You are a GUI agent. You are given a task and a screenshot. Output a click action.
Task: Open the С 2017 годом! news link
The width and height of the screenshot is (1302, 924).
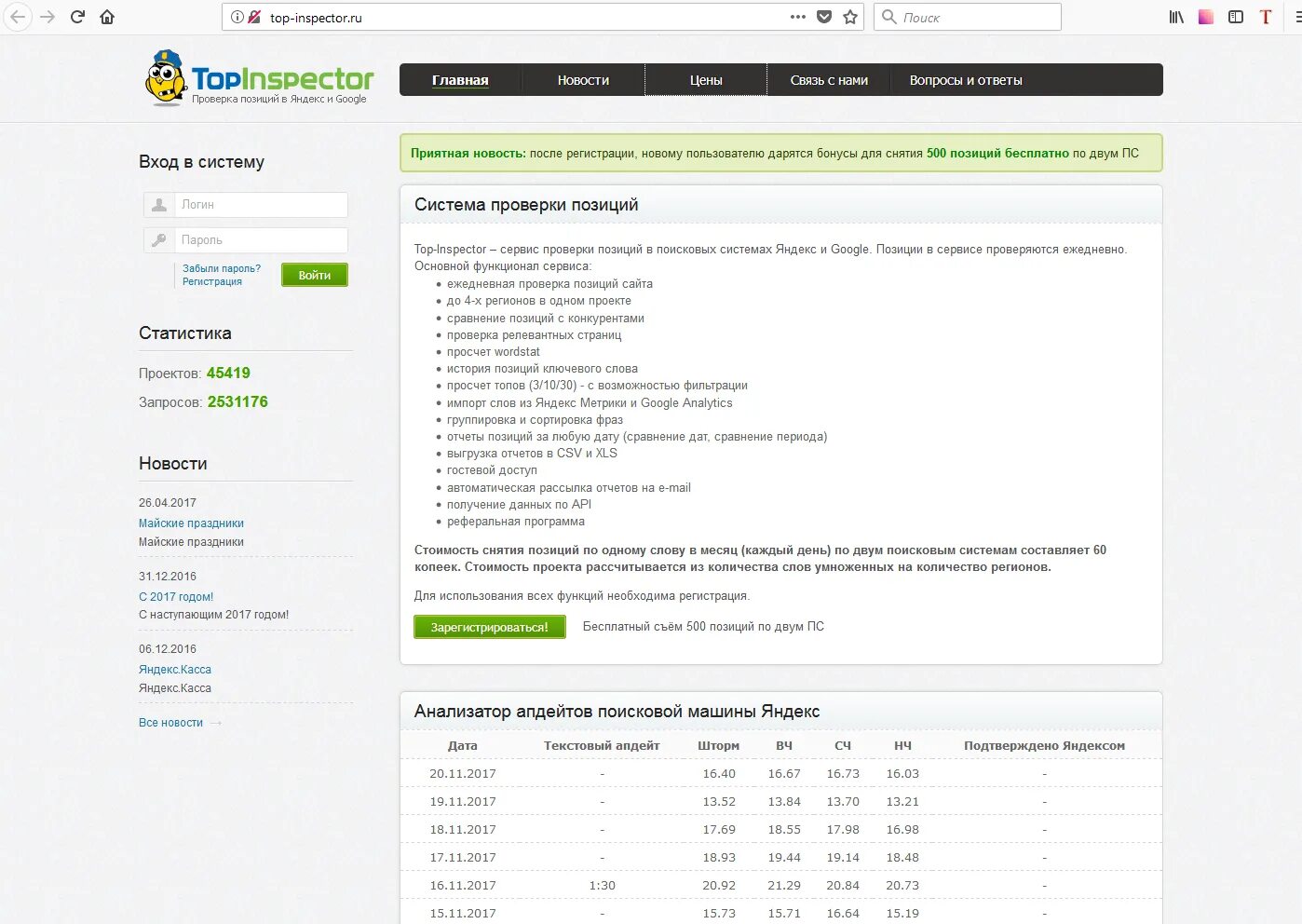176,597
